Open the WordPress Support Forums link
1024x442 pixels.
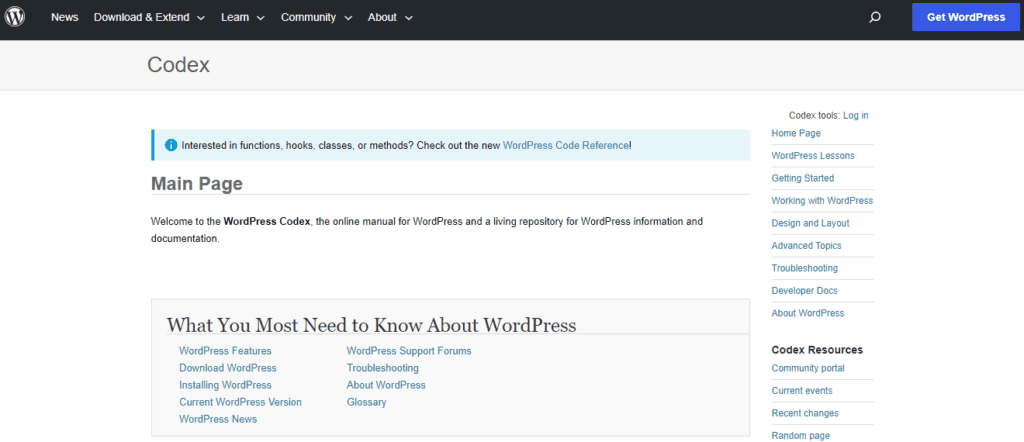click(408, 351)
